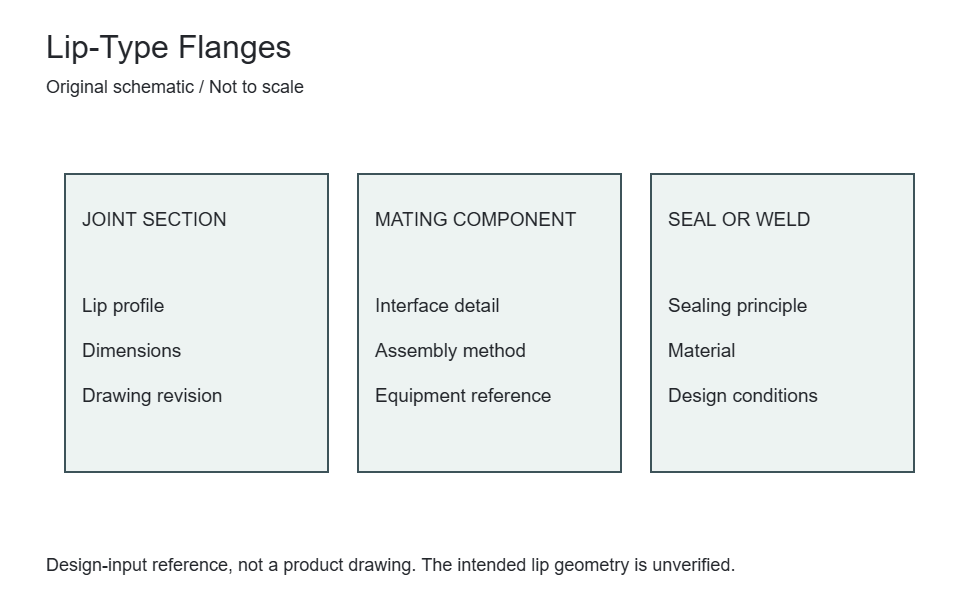Click the MATING COMPONENT heading
This screenshot has width=980, height=600.
pos(475,219)
